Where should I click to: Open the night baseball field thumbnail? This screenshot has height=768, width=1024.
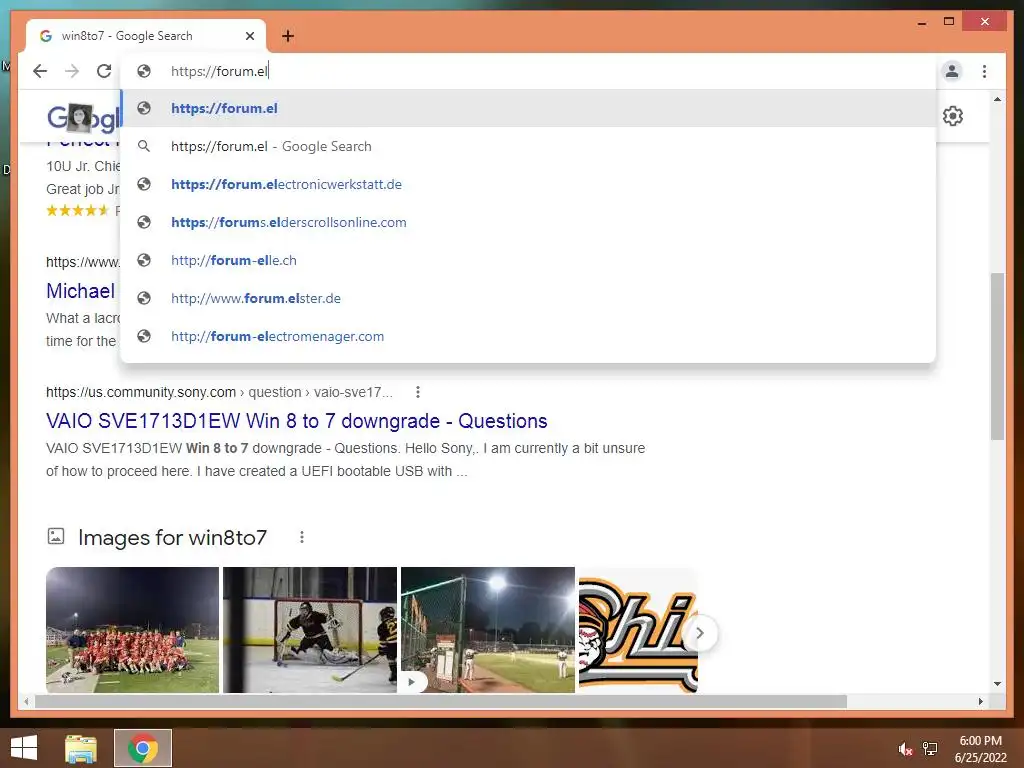click(x=488, y=630)
